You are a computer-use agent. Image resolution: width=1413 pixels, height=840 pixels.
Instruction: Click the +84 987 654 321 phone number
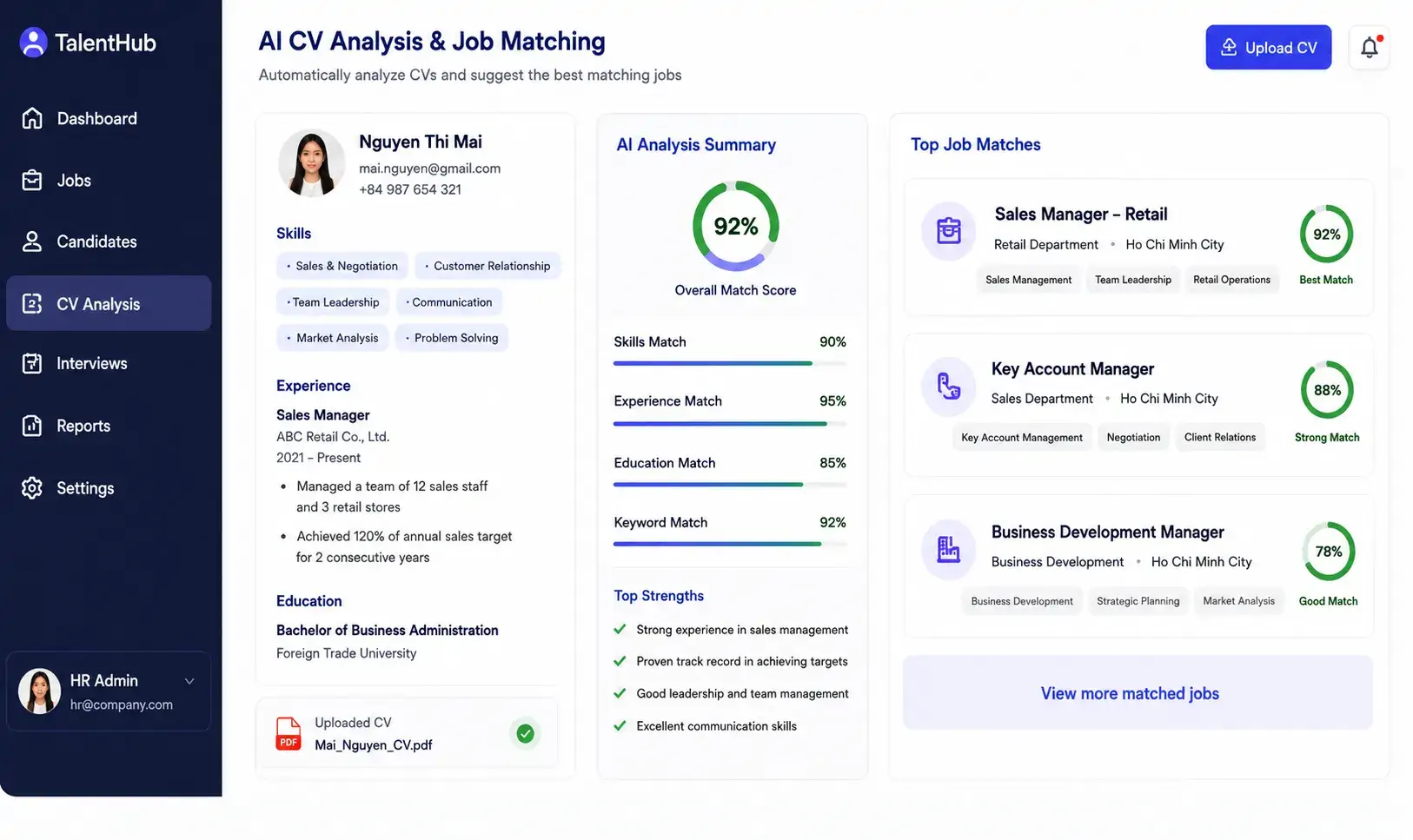(410, 189)
